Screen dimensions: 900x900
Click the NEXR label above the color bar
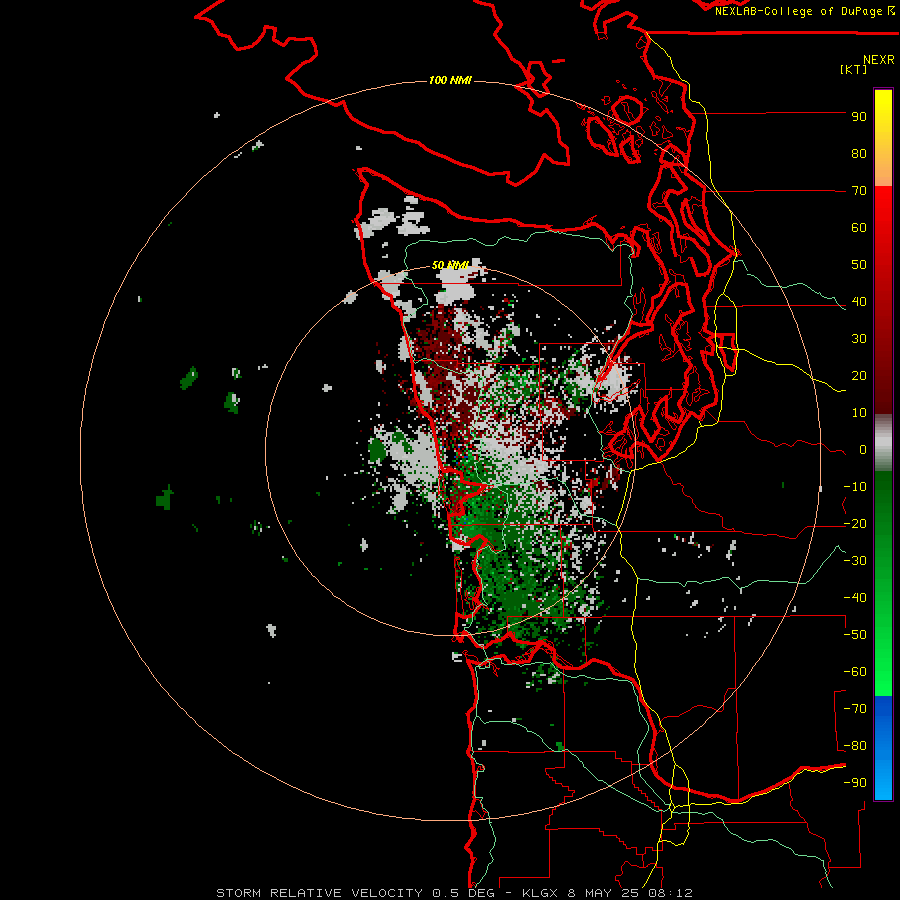click(x=879, y=60)
